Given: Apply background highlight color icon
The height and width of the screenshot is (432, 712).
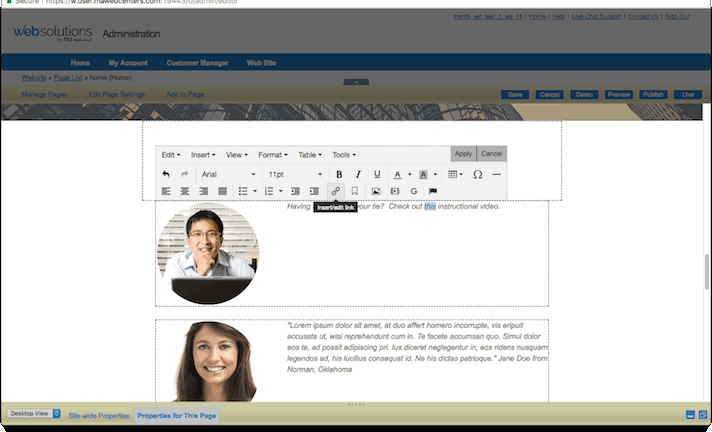Looking at the screenshot, I should [423, 174].
